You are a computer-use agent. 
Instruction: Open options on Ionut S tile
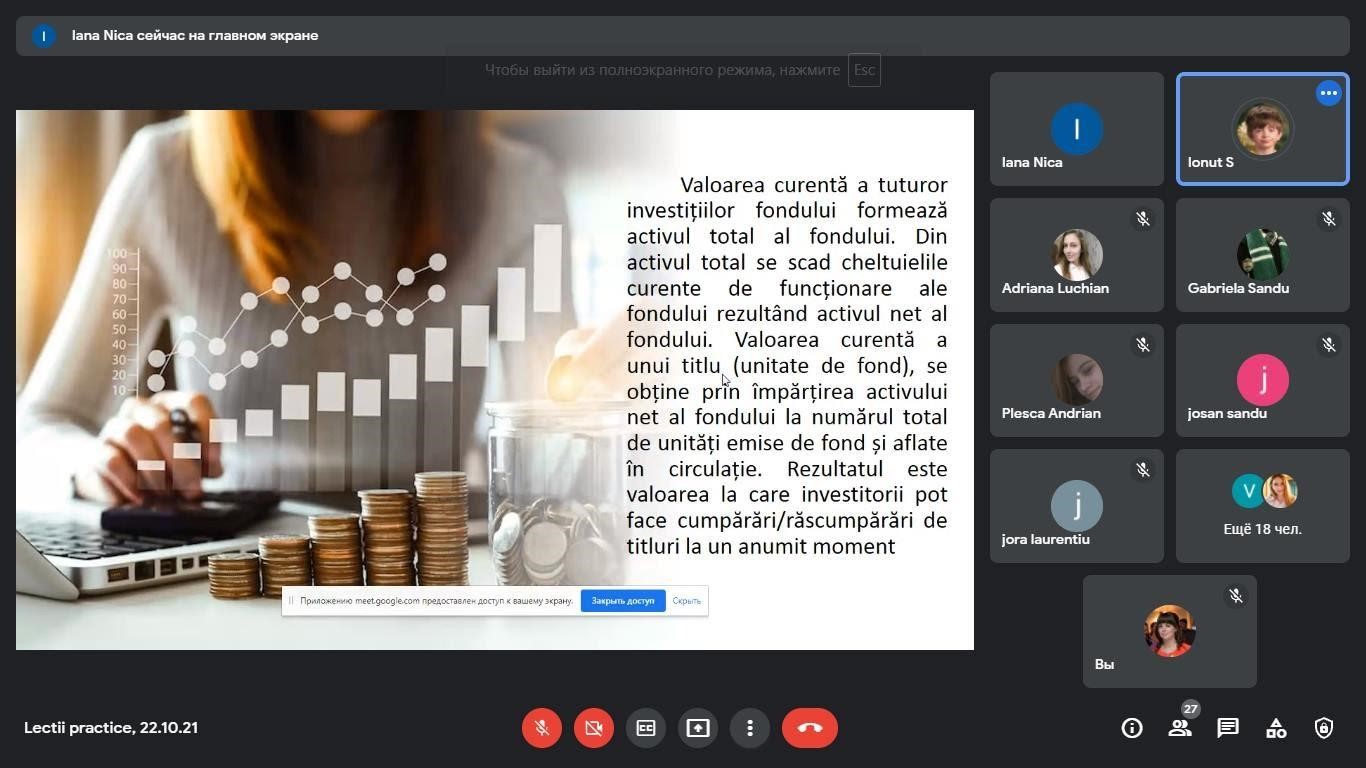1328,93
